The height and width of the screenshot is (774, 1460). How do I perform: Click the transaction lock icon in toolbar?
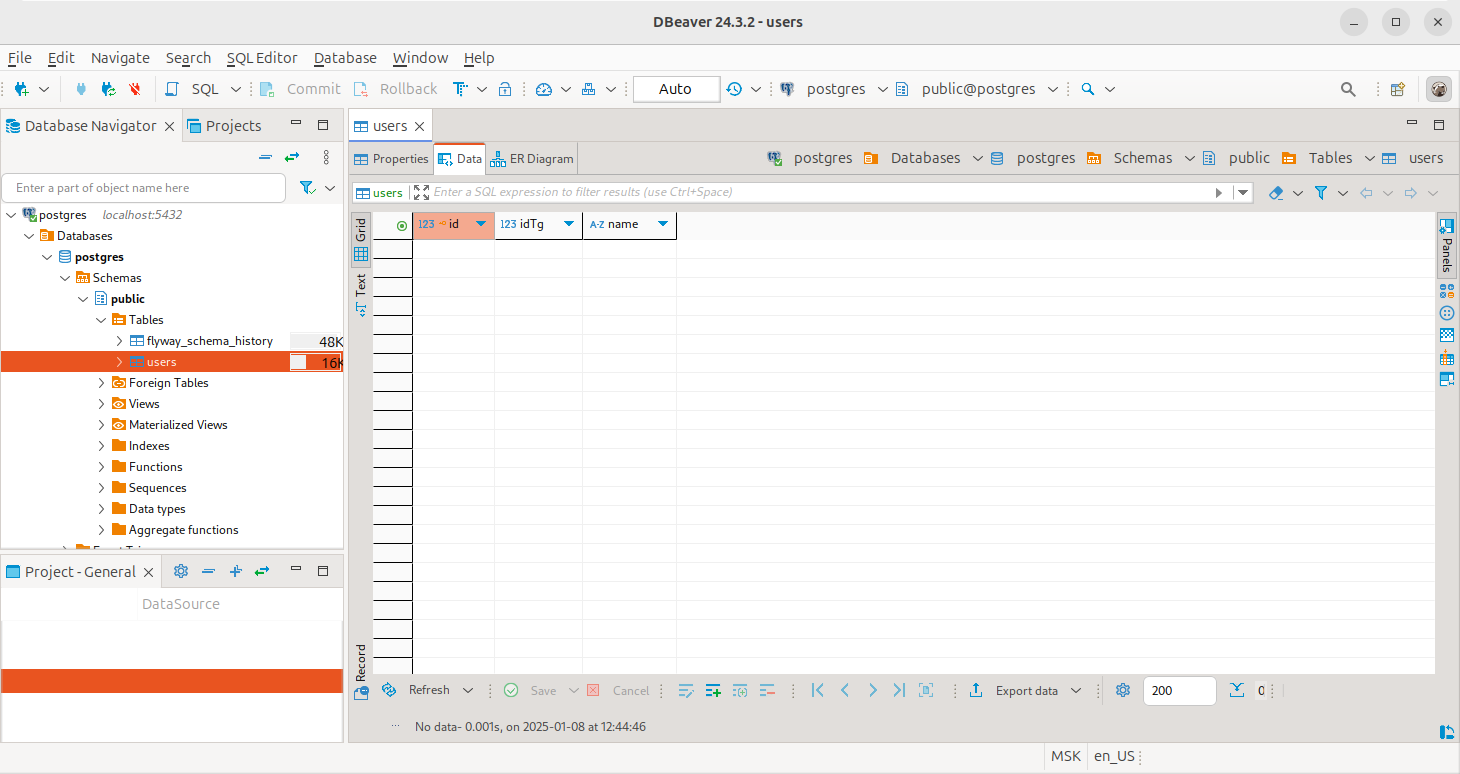505,89
